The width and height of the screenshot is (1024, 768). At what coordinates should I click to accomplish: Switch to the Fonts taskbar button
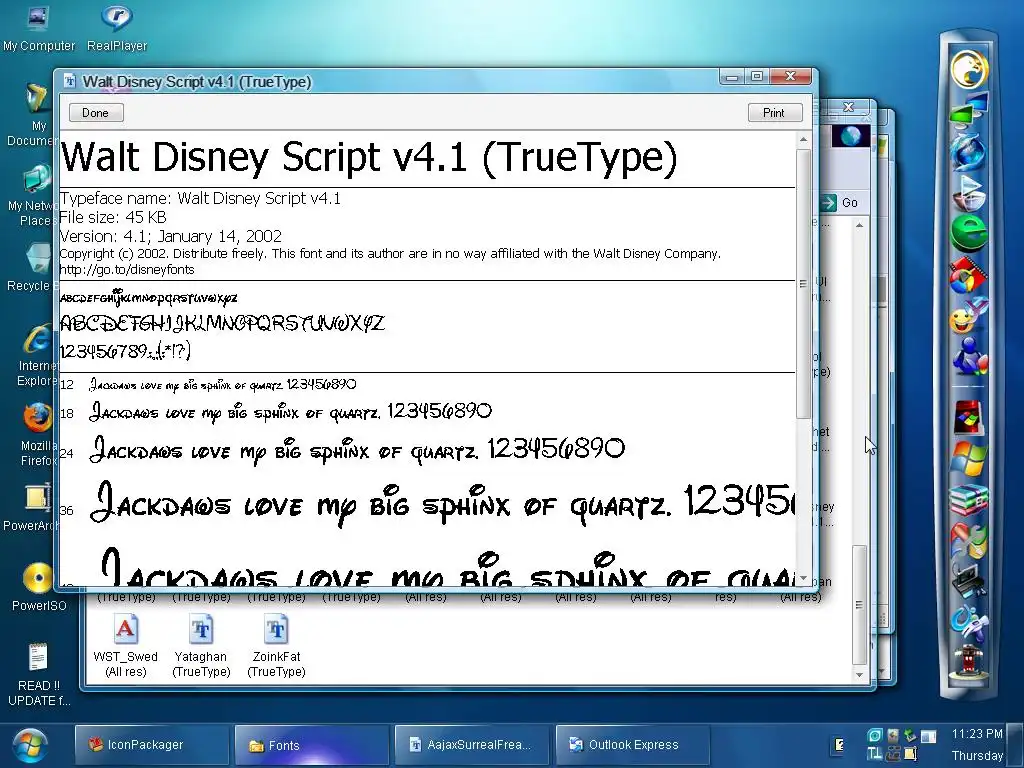pos(312,745)
